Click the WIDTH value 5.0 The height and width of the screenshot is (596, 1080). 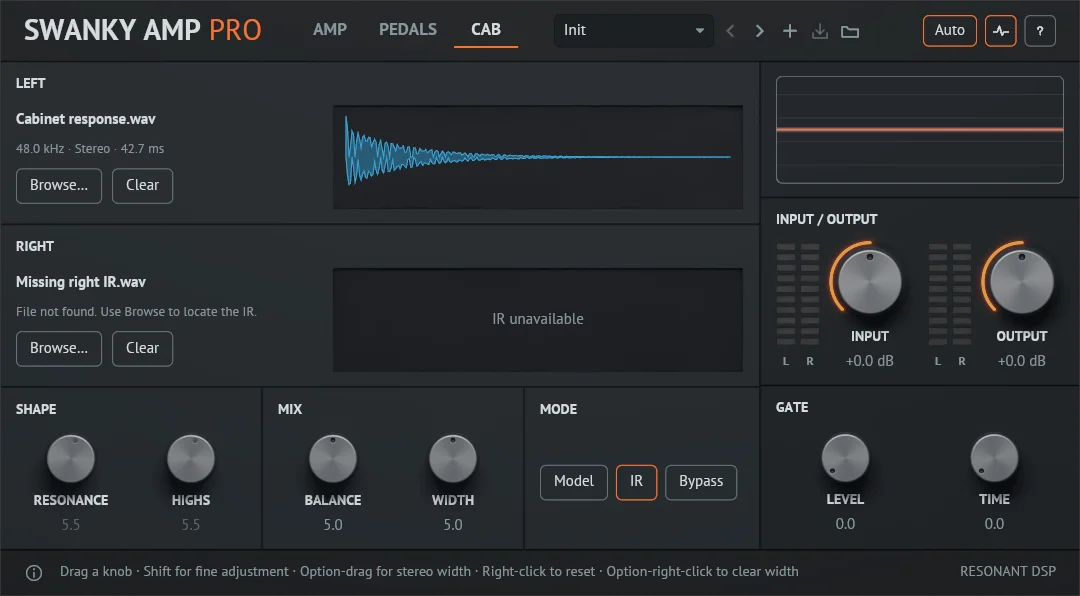pyautogui.click(x=453, y=525)
